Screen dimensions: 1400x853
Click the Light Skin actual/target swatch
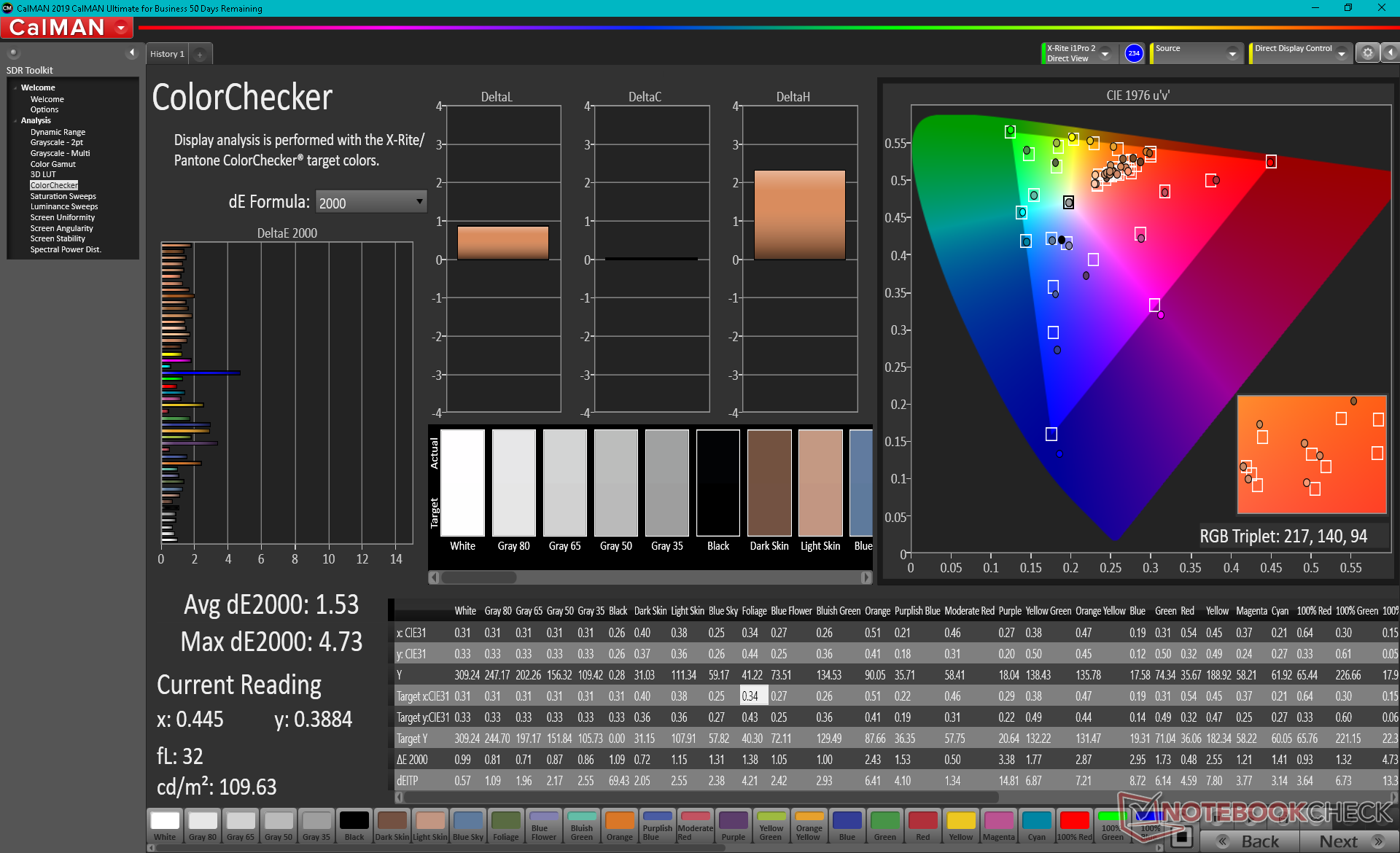(x=820, y=483)
